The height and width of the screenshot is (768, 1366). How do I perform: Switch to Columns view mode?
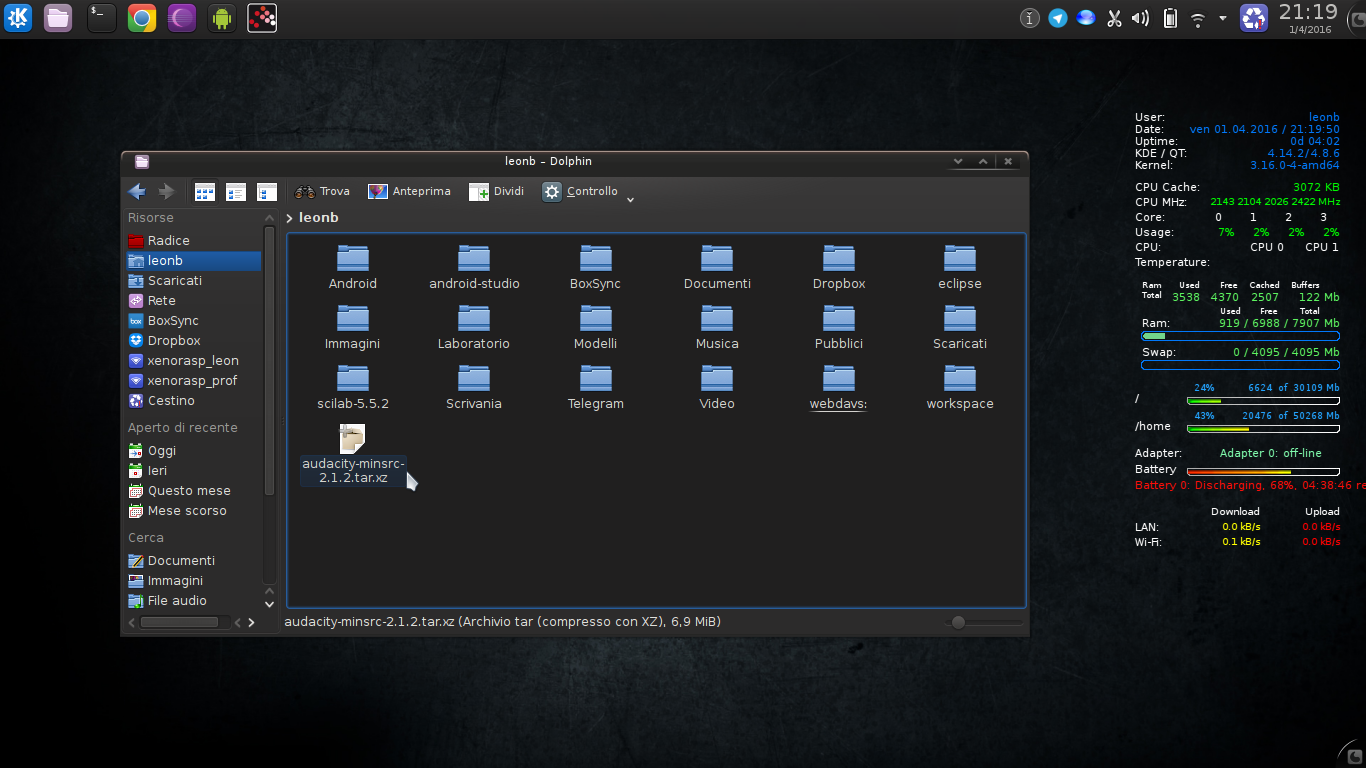267,192
